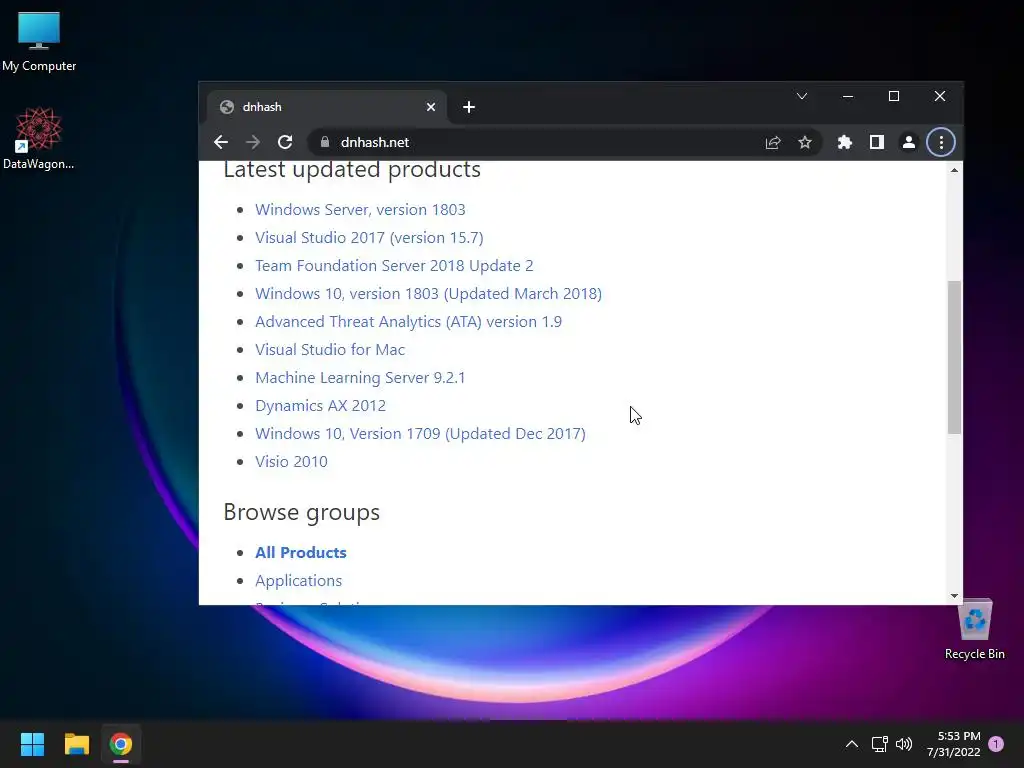Open the Windows Start menu

click(x=32, y=744)
